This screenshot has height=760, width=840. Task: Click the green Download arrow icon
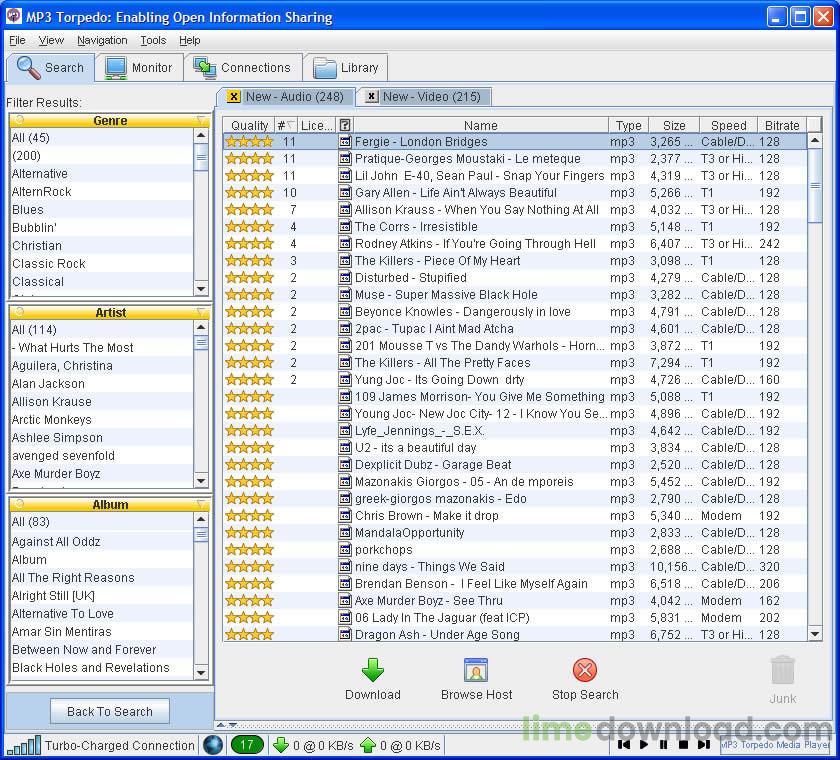coord(372,670)
